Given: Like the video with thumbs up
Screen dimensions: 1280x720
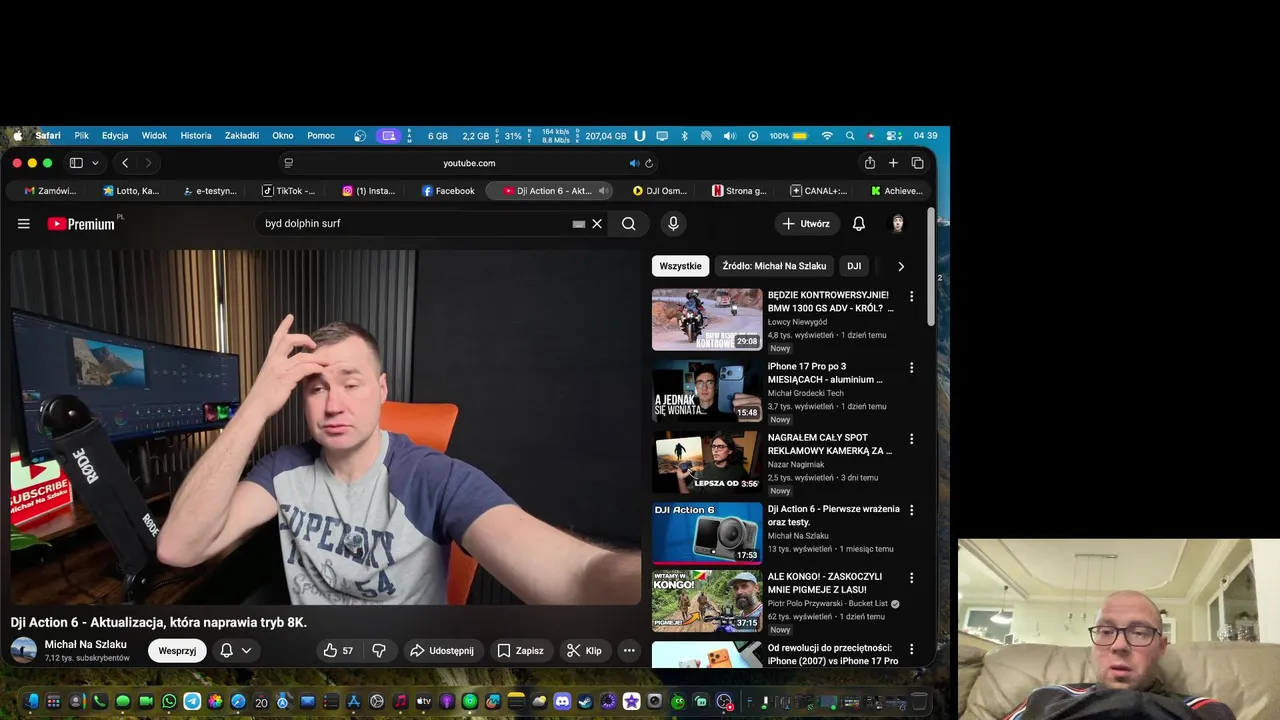Looking at the screenshot, I should pos(338,651).
